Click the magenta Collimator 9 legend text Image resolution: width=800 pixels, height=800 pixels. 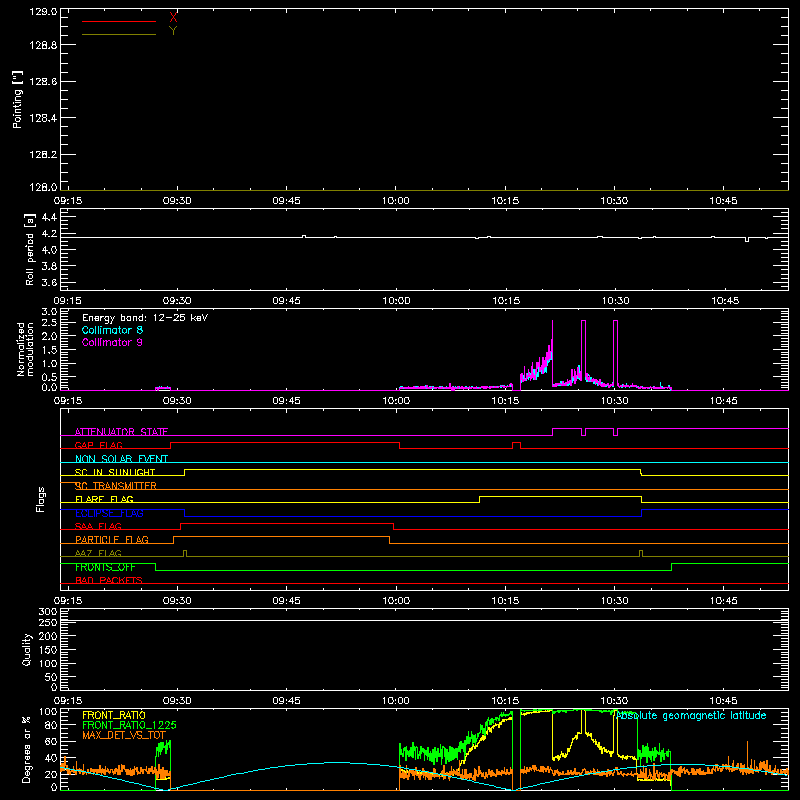pos(112,342)
